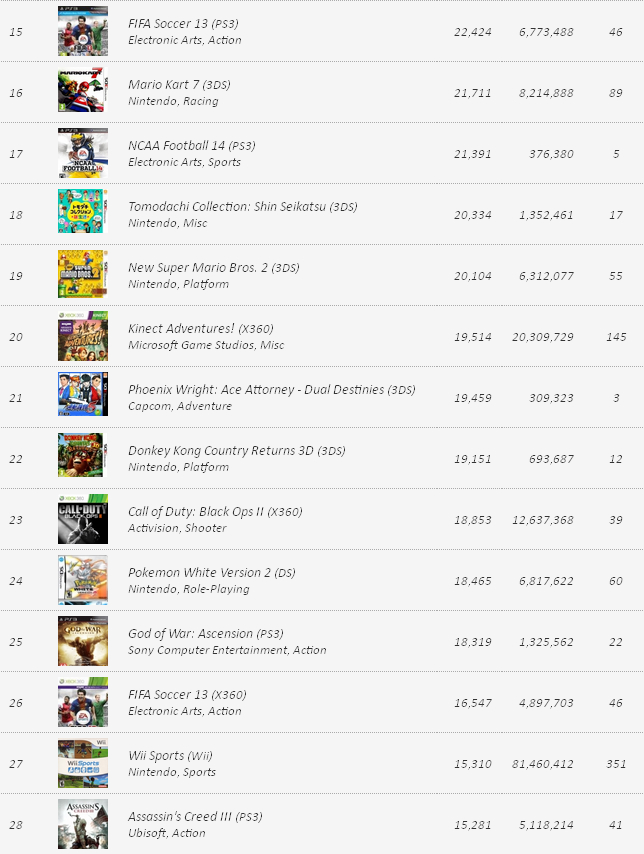644x854 pixels.
Task: Click the Phoenix Wright Dual Destinies cover
Action: 82,395
